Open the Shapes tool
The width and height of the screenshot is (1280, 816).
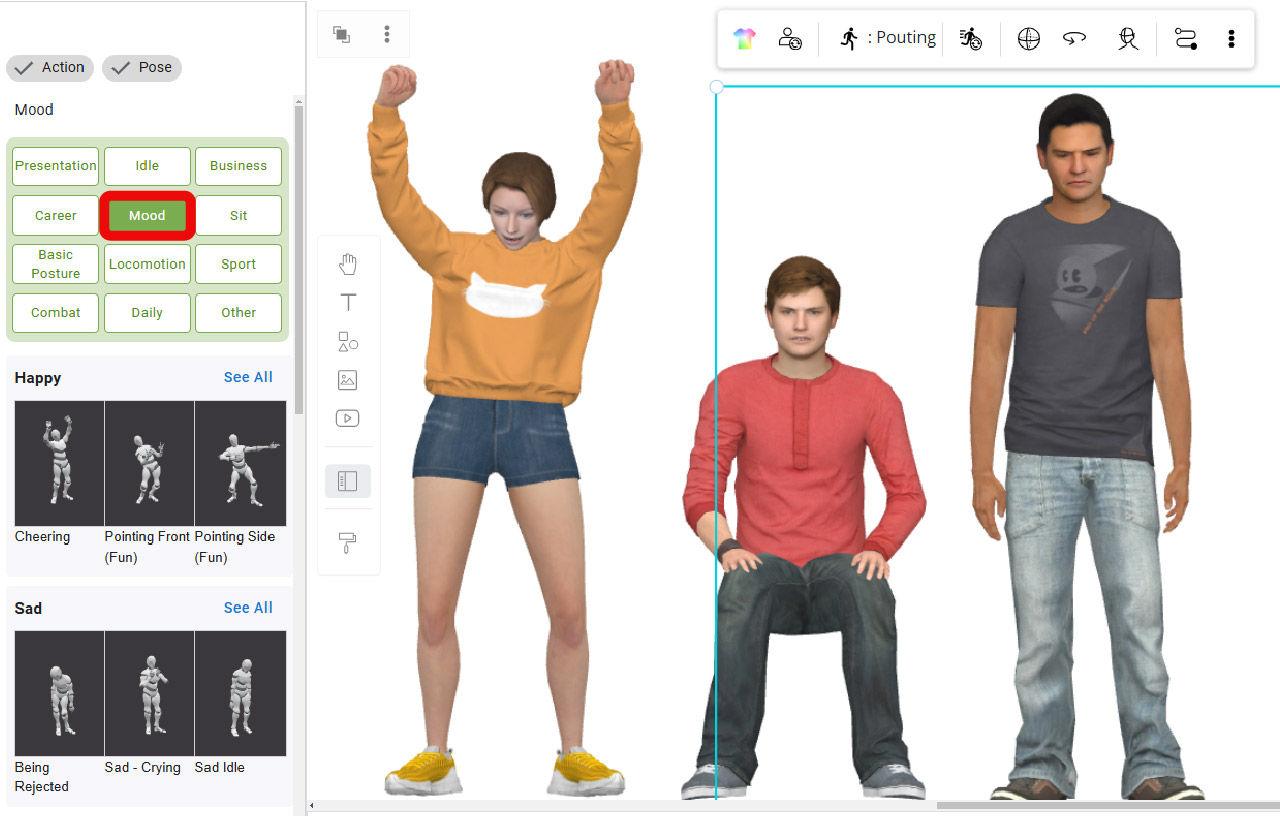[348, 340]
